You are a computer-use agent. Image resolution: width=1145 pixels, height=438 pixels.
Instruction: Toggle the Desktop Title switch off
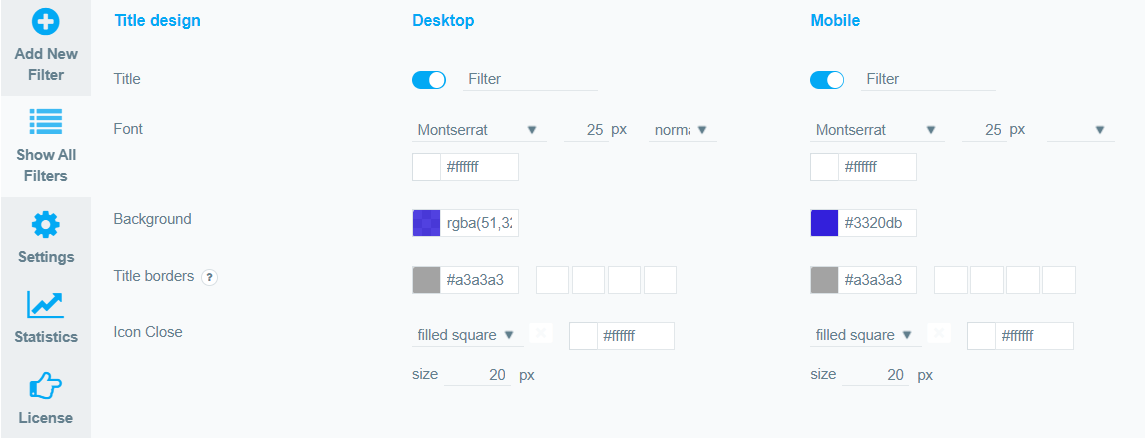429,80
